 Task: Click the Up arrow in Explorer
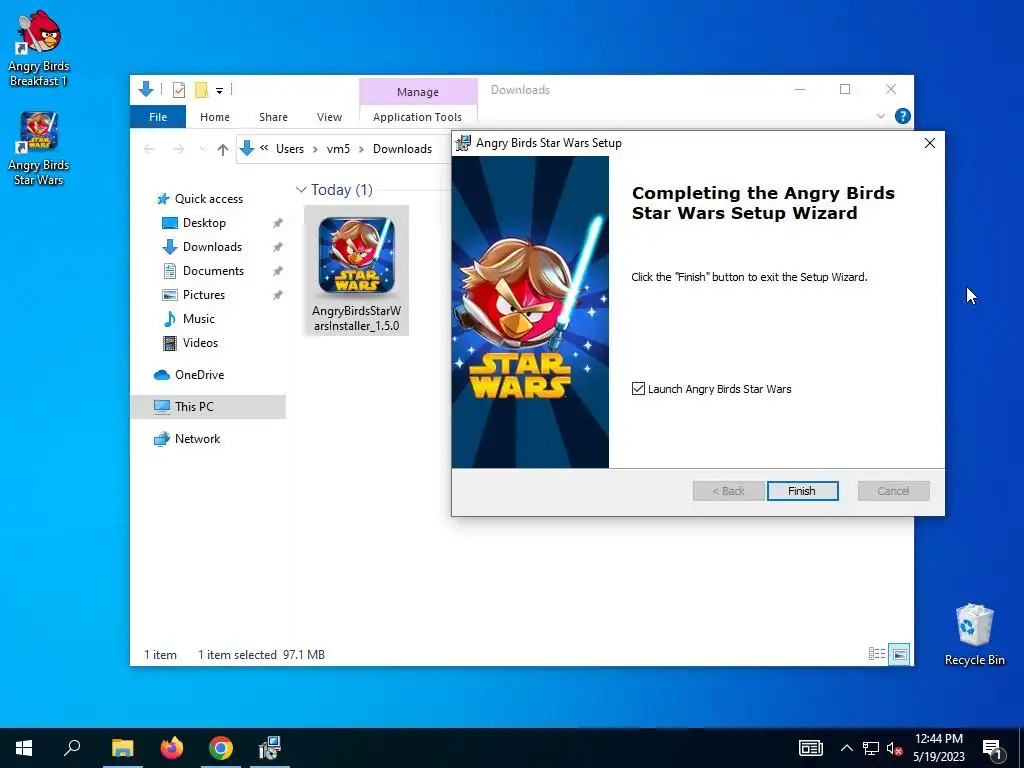pos(223,150)
